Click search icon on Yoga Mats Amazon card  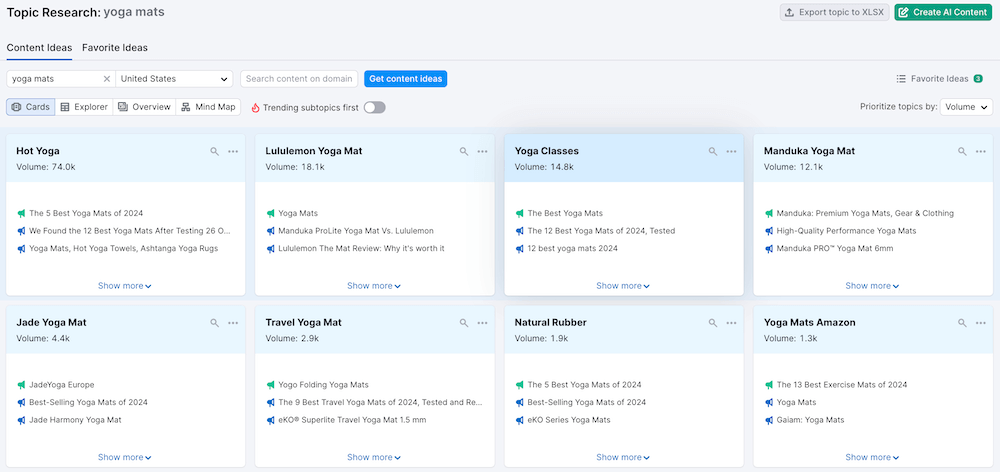pos(962,323)
